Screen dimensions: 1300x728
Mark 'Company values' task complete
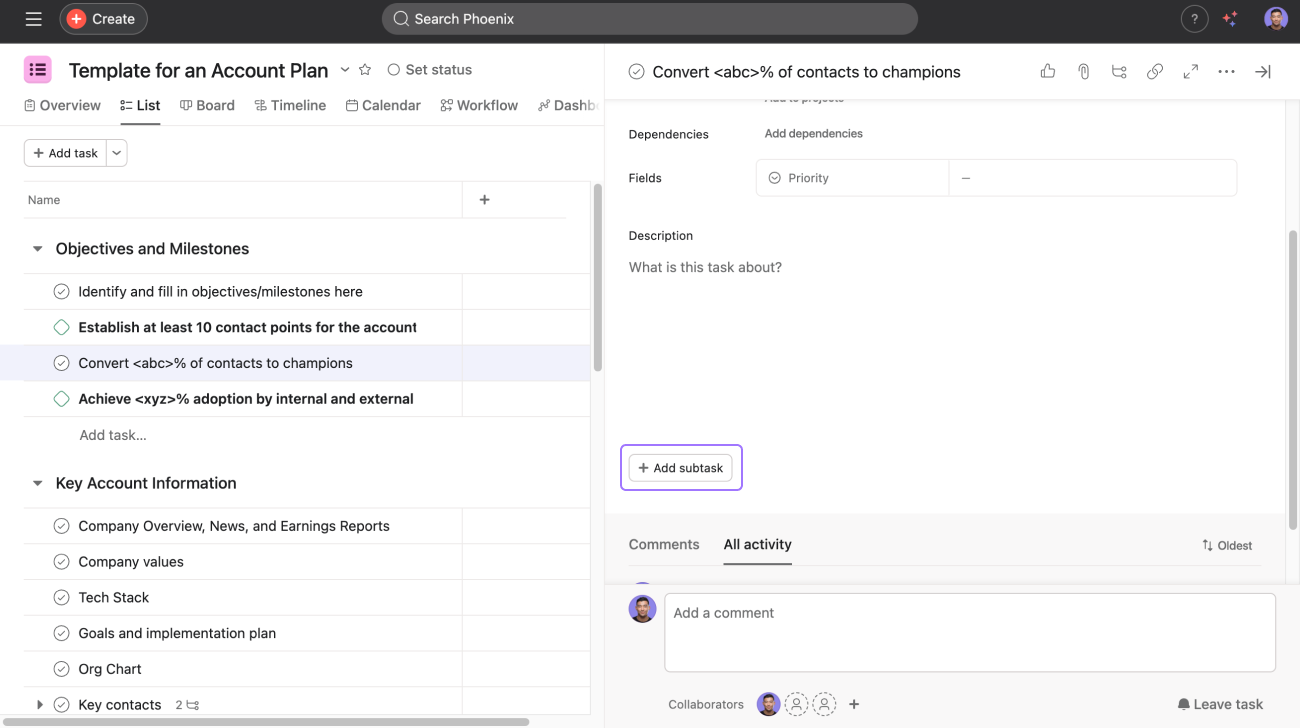pyautogui.click(x=61, y=562)
